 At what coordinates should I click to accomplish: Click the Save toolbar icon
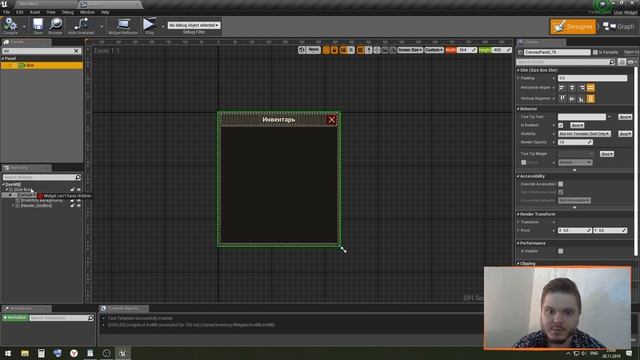pyautogui.click(x=38, y=26)
